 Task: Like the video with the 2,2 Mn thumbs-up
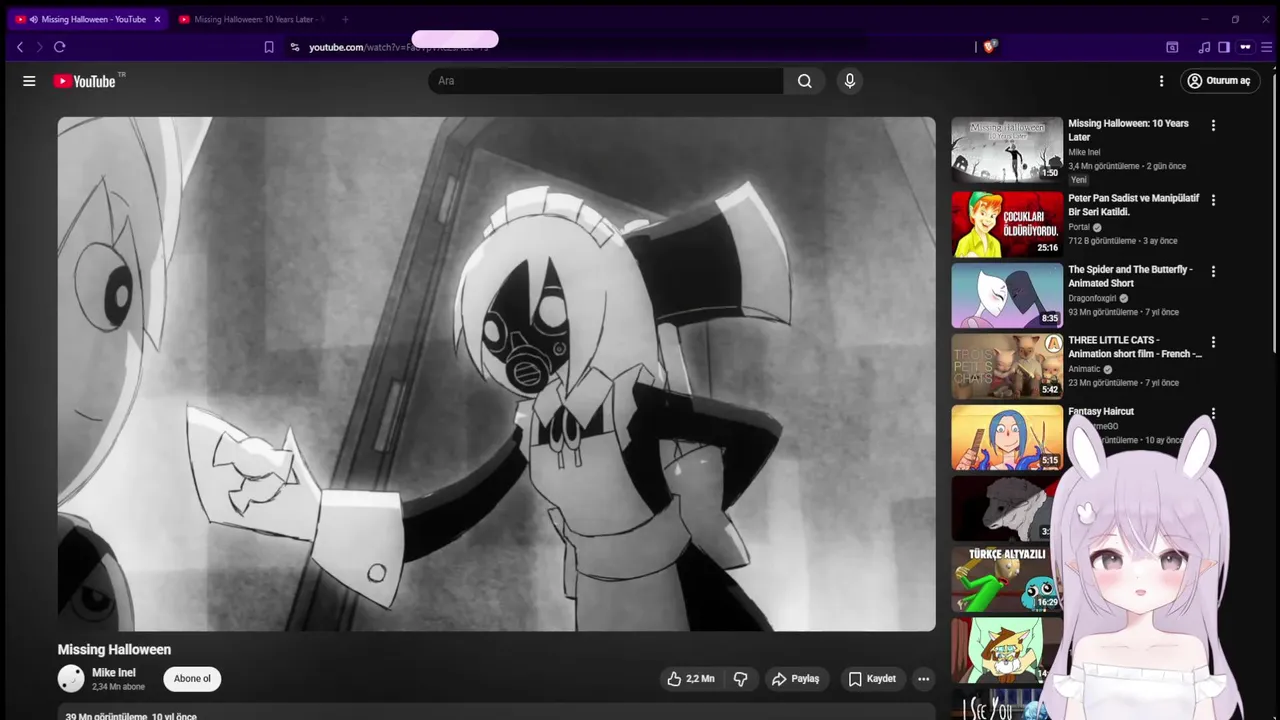(690, 679)
